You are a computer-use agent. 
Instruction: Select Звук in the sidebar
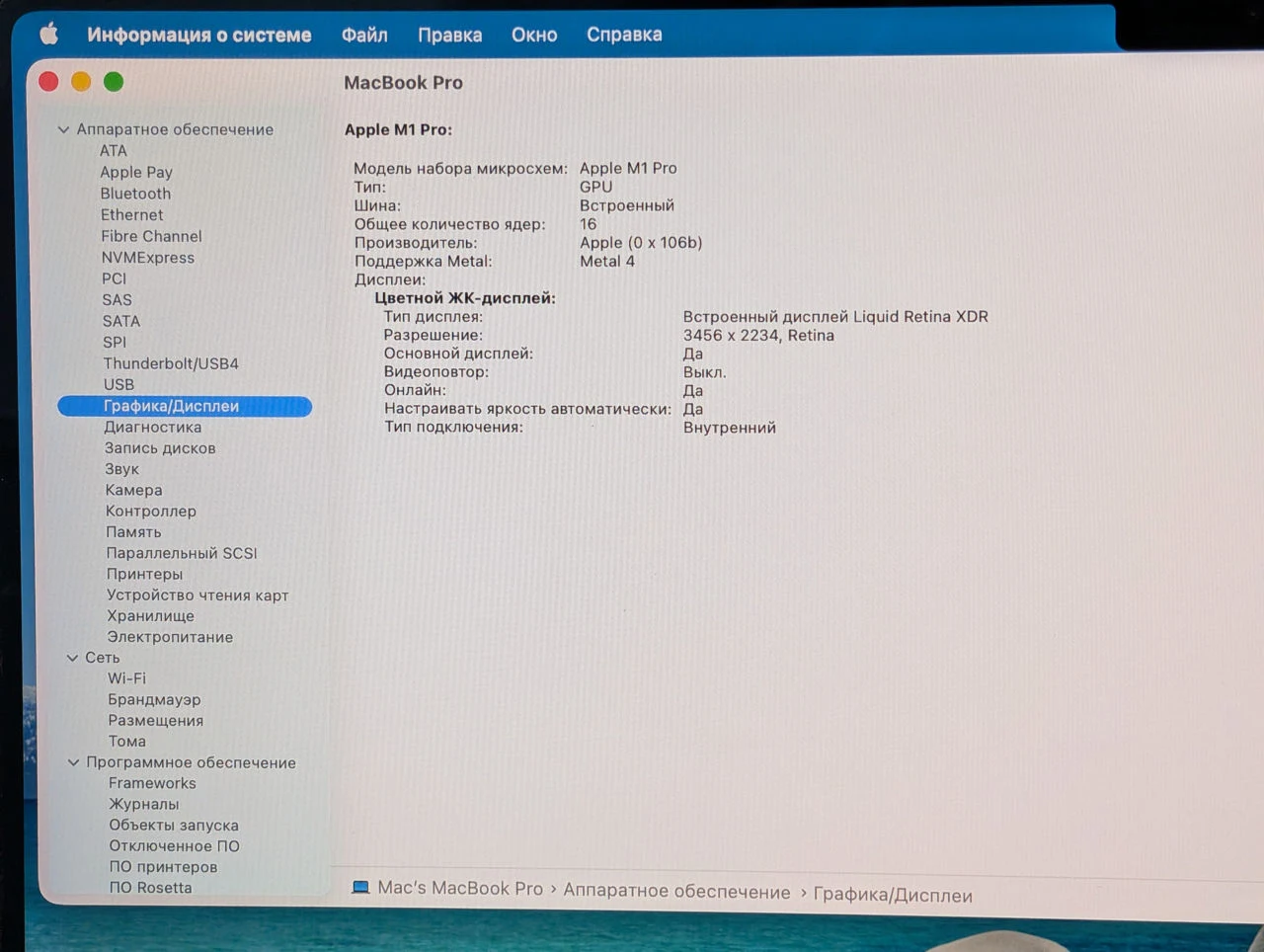point(121,469)
